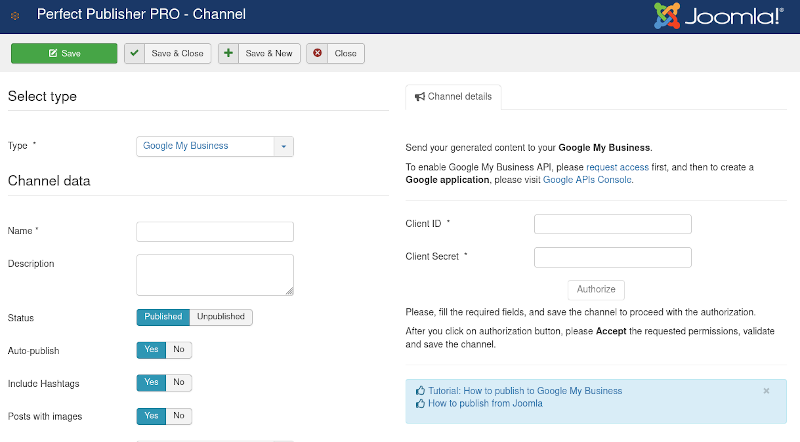Open the Channel details tab
This screenshot has width=800, height=442.
454,96
